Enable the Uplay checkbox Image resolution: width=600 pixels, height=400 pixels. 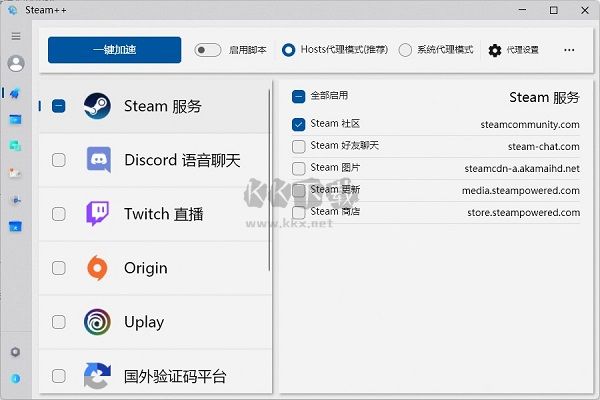pos(59,322)
